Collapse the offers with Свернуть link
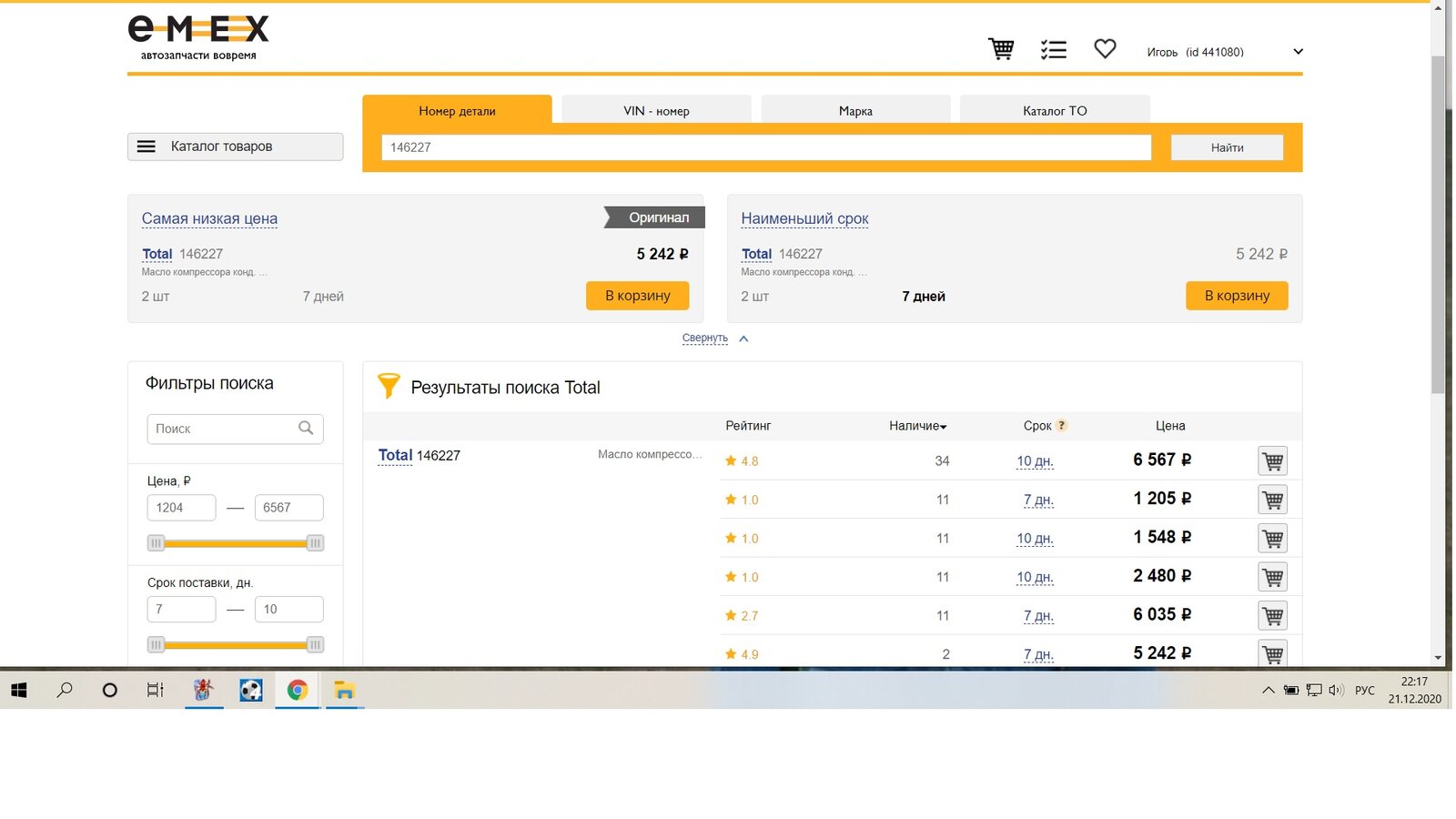 click(x=705, y=338)
